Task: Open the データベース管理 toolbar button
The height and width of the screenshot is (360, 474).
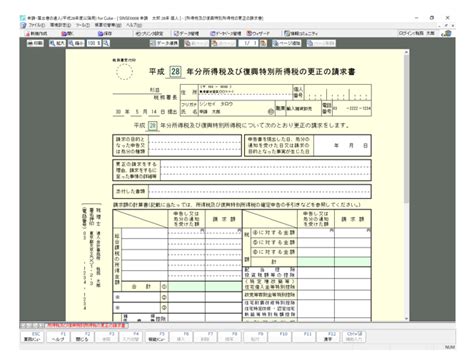Action: [226, 33]
